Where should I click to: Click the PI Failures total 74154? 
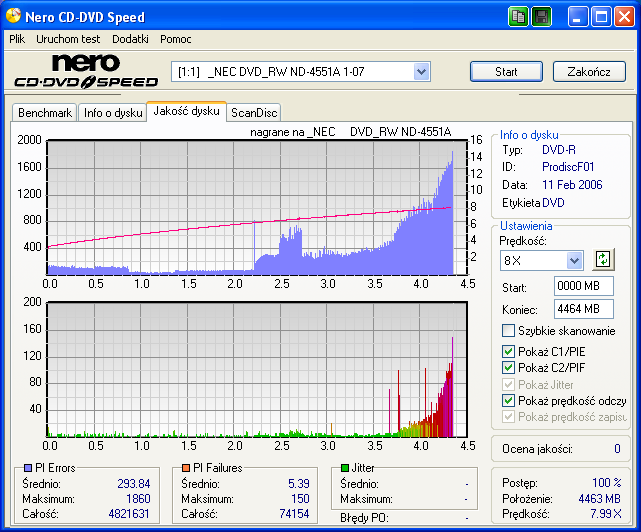point(294,514)
